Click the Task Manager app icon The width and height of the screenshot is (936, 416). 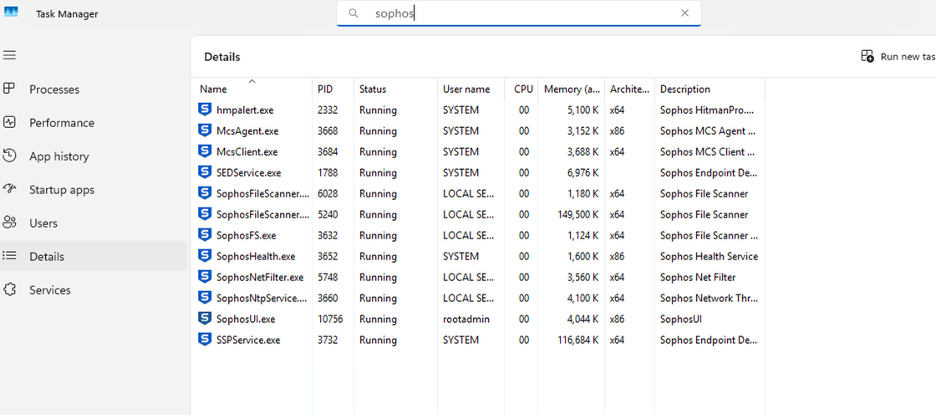point(11,12)
